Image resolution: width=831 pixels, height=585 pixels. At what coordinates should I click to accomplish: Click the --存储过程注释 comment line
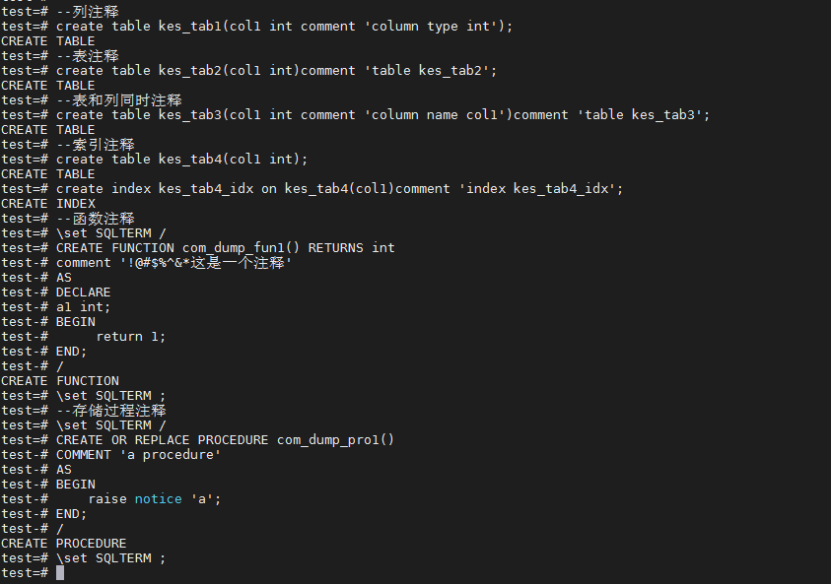[110, 411]
